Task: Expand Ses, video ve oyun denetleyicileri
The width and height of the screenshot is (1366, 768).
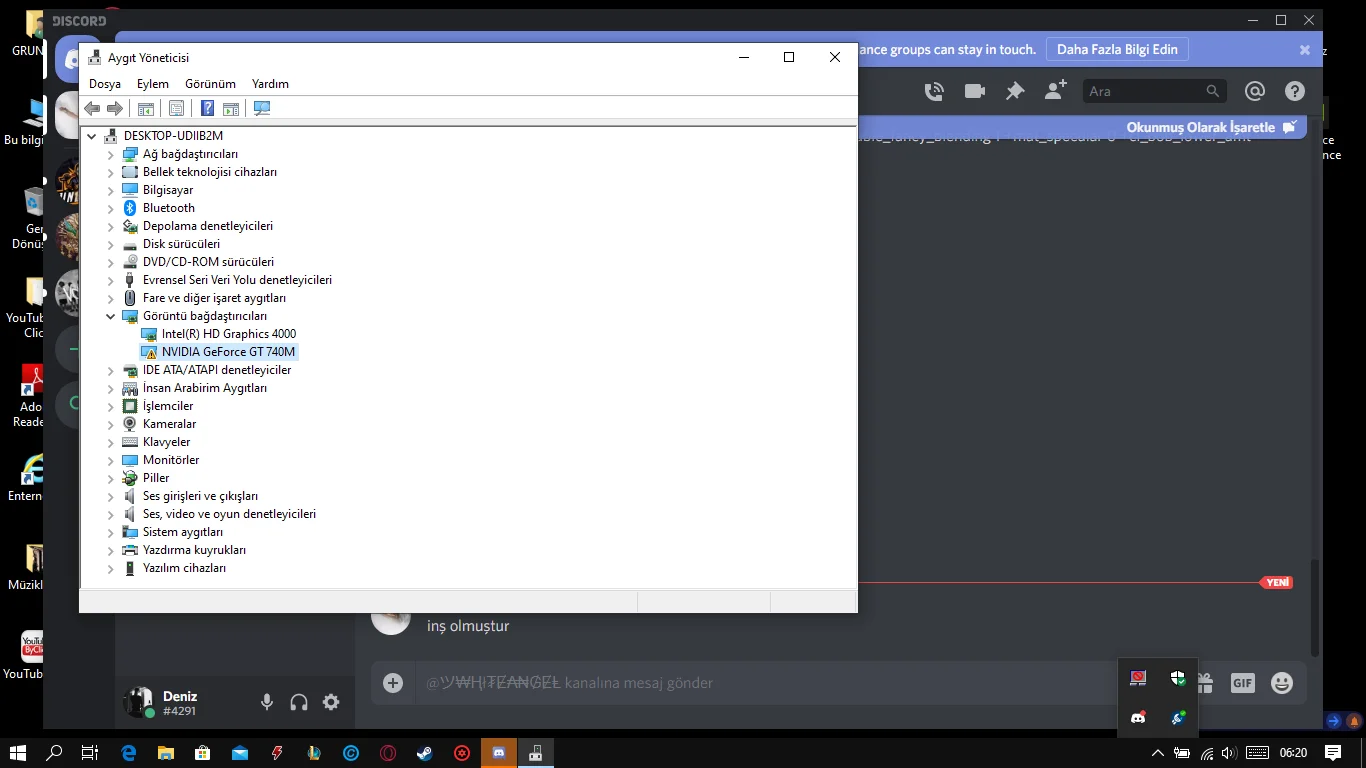Action: [111, 514]
